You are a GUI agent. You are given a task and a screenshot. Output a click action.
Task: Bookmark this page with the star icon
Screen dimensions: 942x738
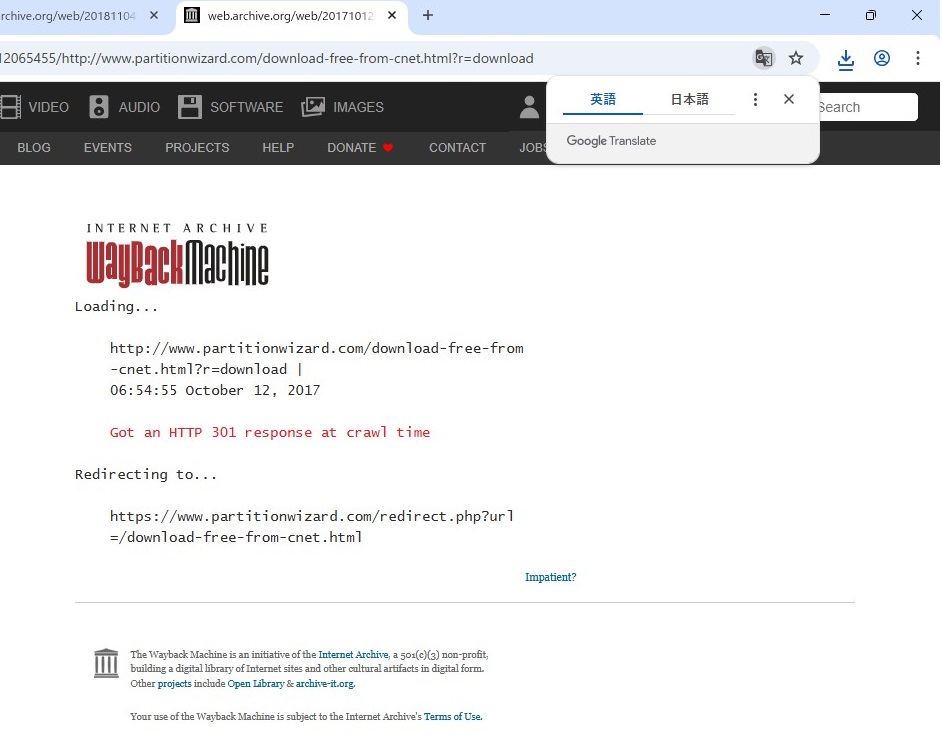point(796,58)
